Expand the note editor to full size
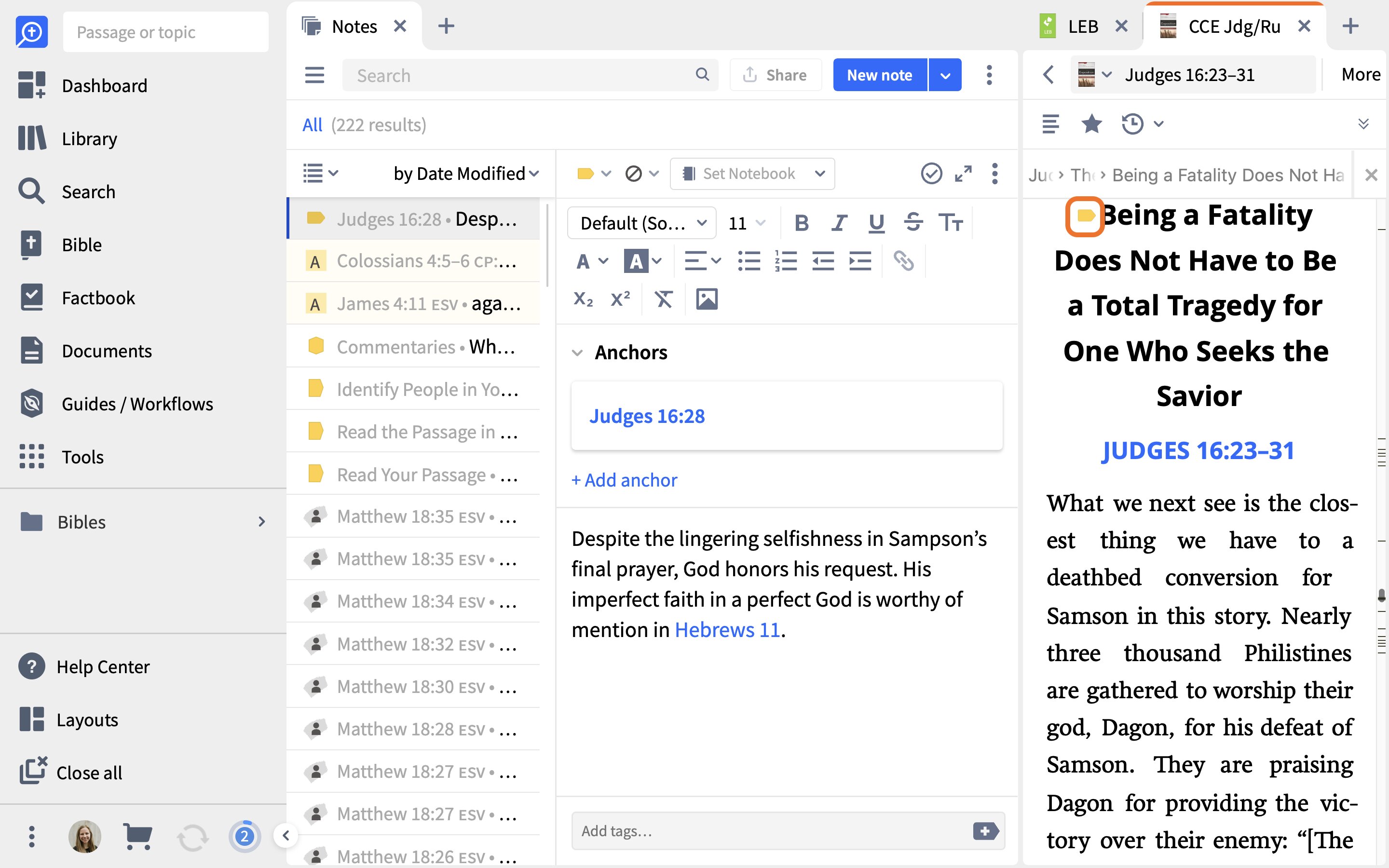 pyautogui.click(x=963, y=174)
